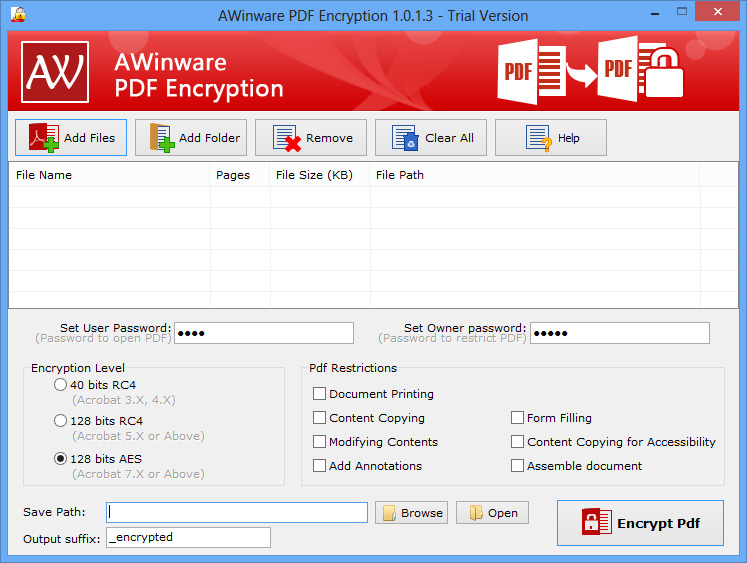
Task: Maximize the AWinware window
Action: (x=682, y=12)
